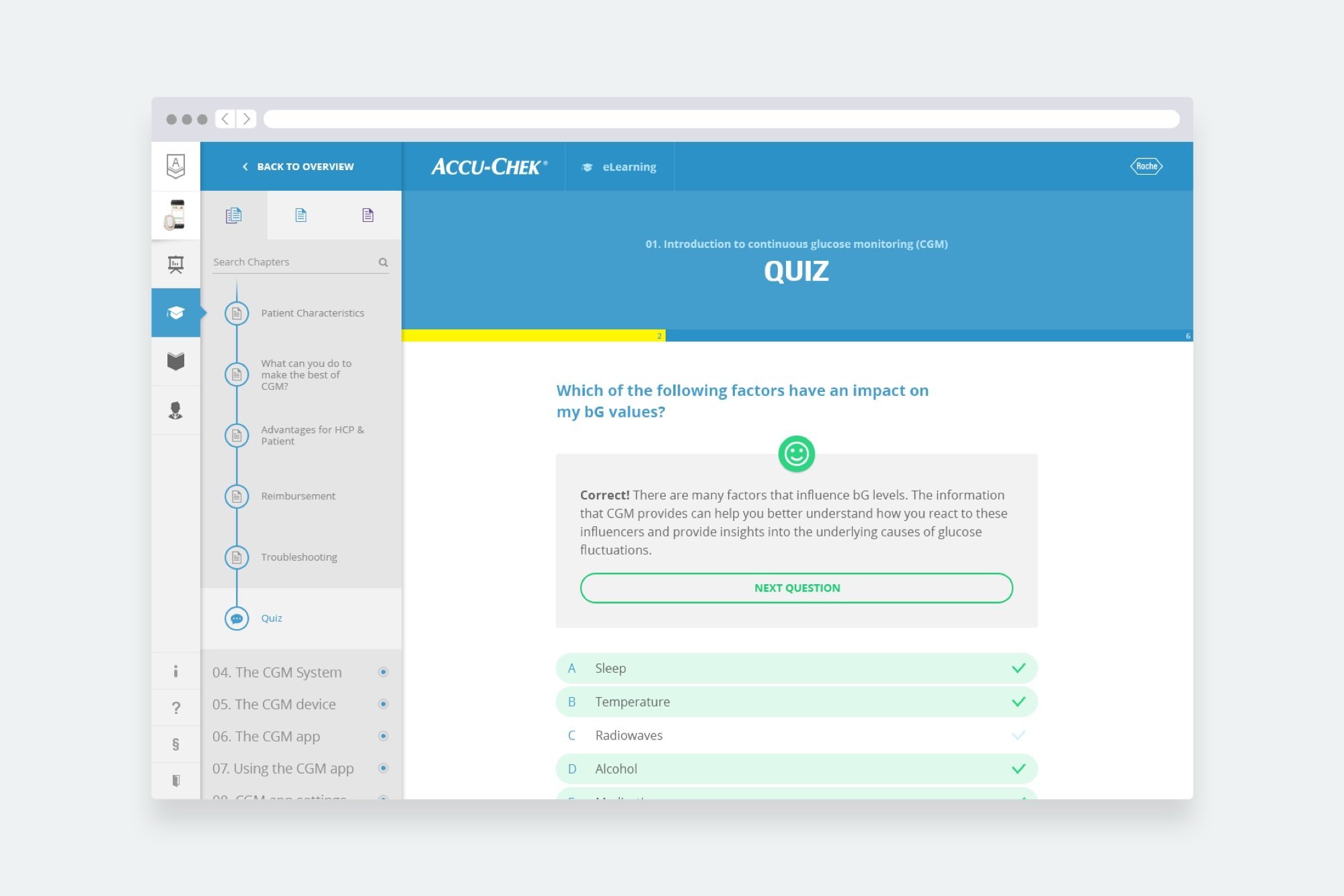Toggle the Sleep answer selection

(796, 667)
